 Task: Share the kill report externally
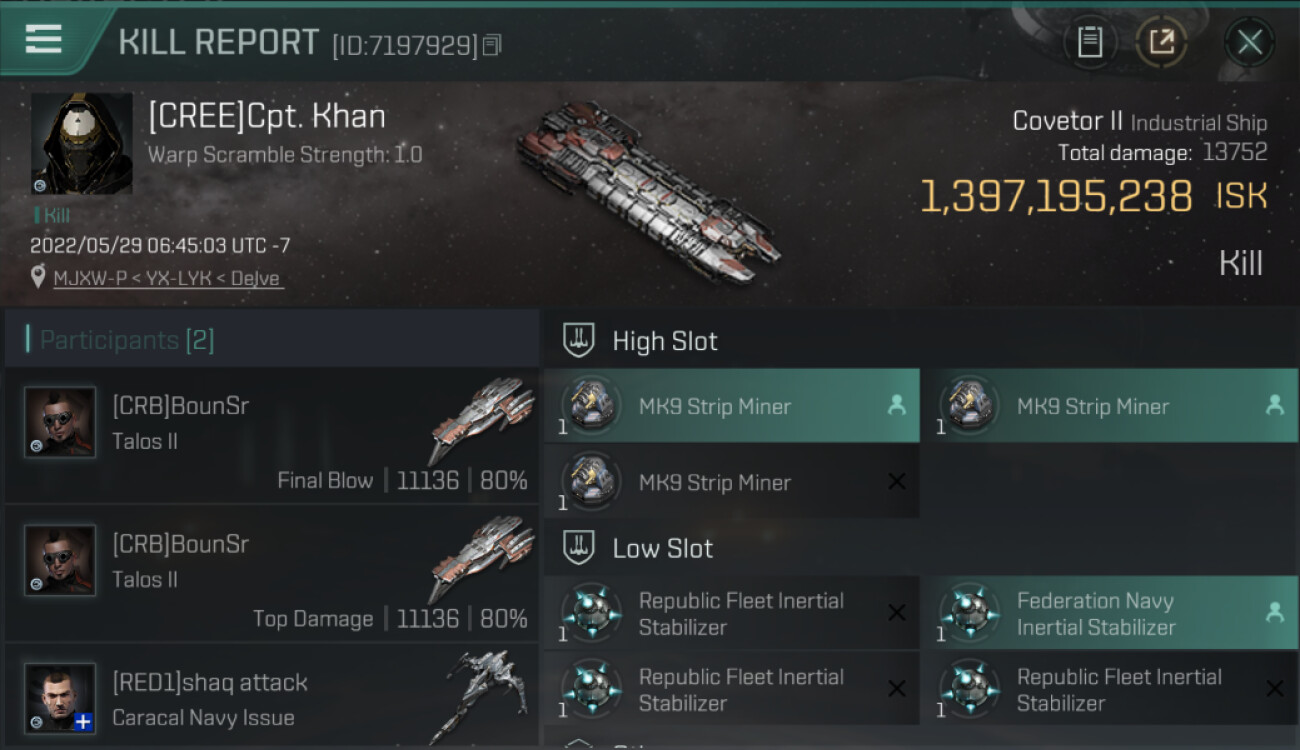1161,42
